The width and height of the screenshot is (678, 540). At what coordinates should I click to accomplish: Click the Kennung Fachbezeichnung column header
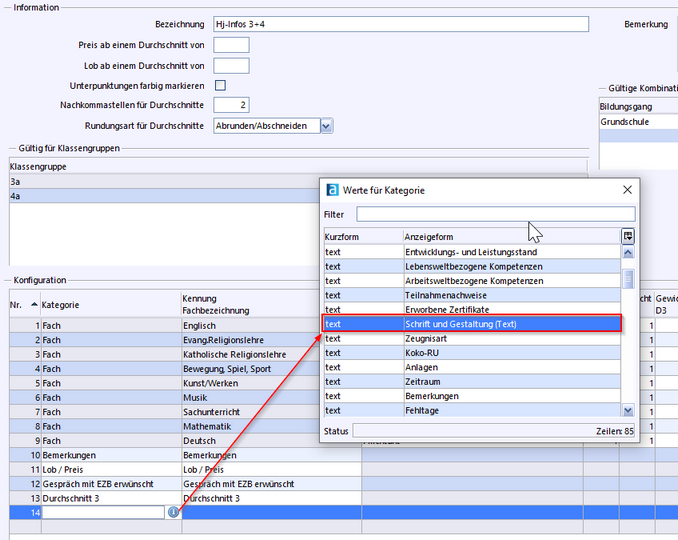point(272,305)
